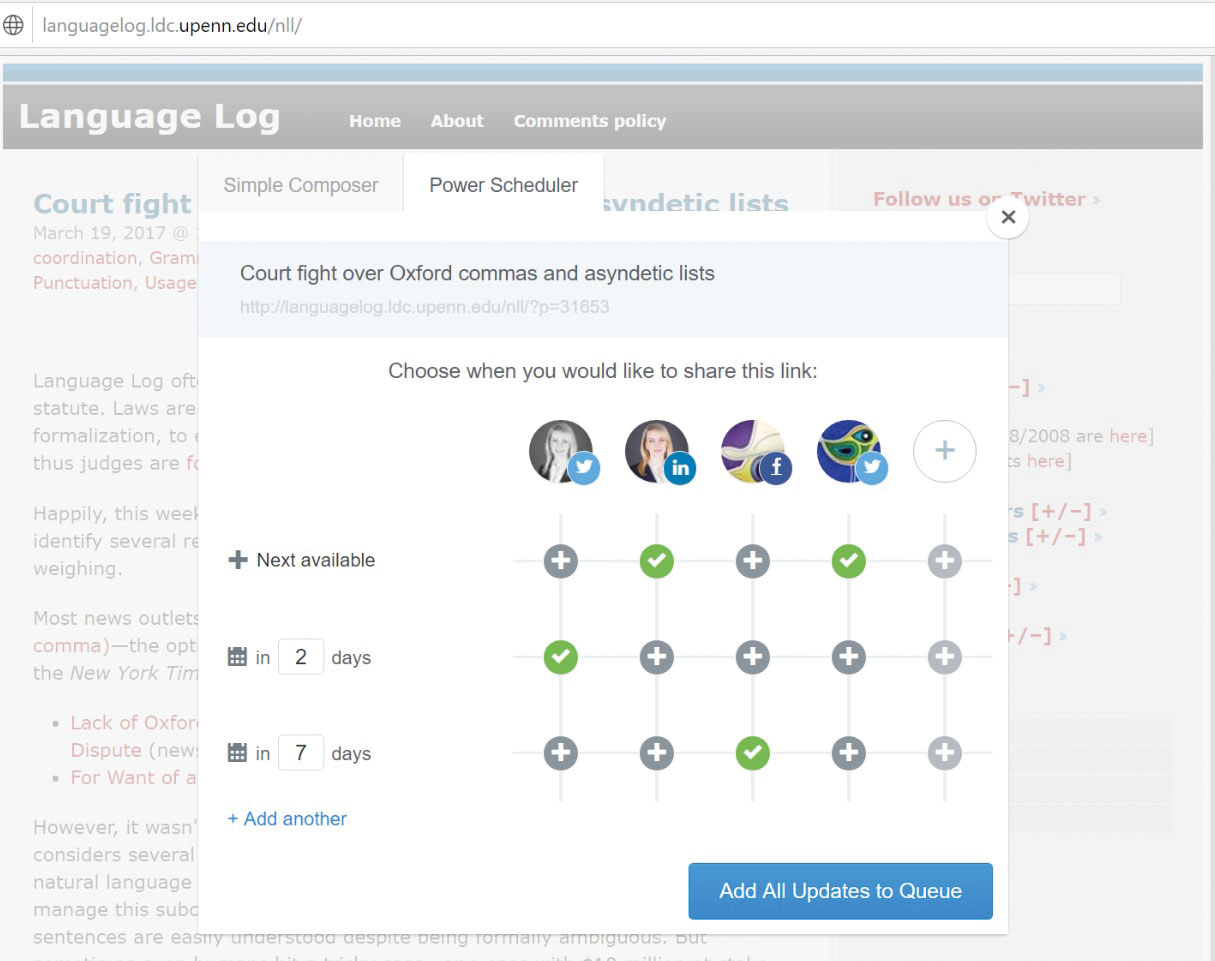The width and height of the screenshot is (1215, 961).
Task: Switch to the Simple Composer tab
Action: tap(299, 184)
